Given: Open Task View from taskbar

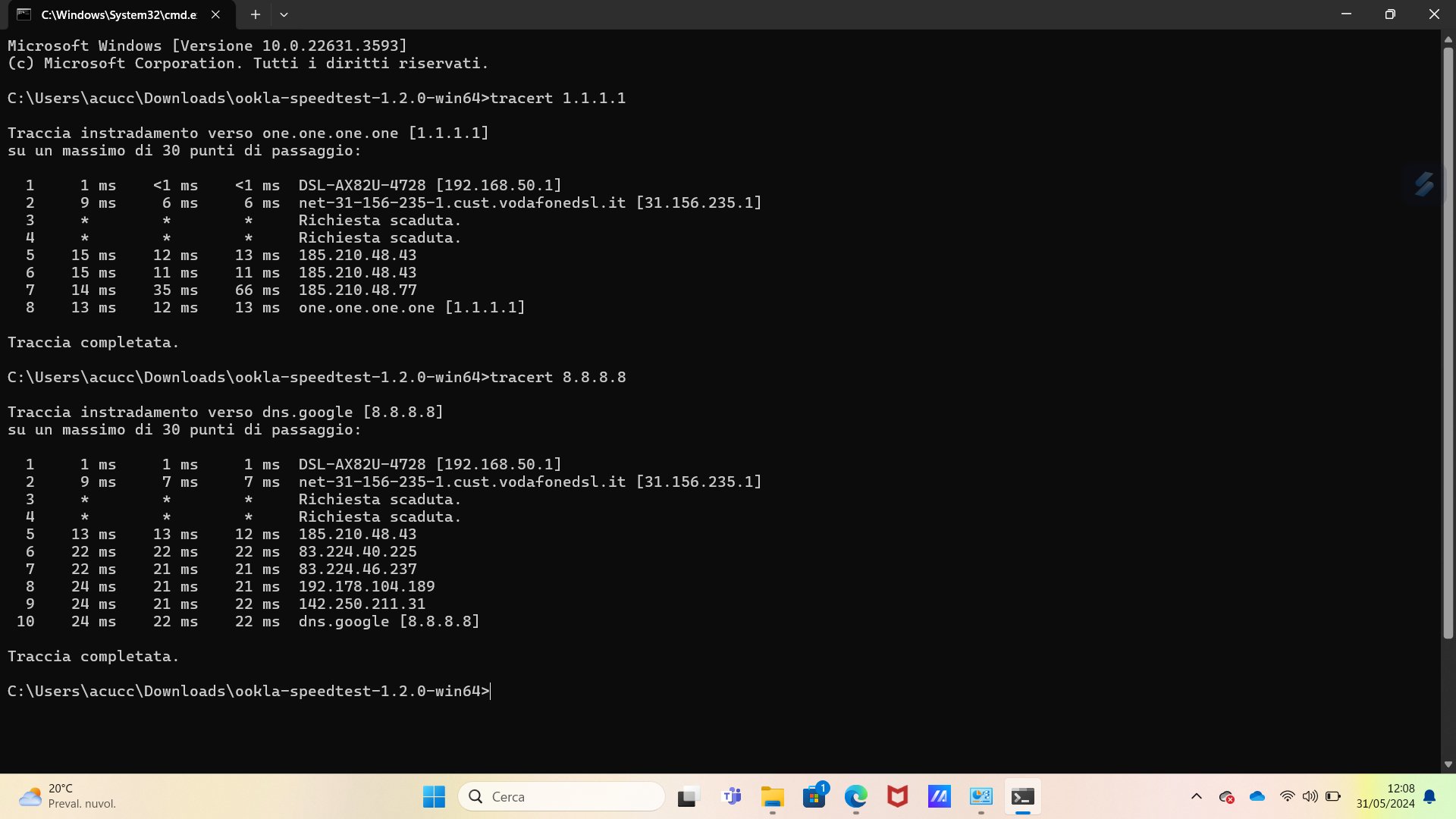Looking at the screenshot, I should click(687, 796).
